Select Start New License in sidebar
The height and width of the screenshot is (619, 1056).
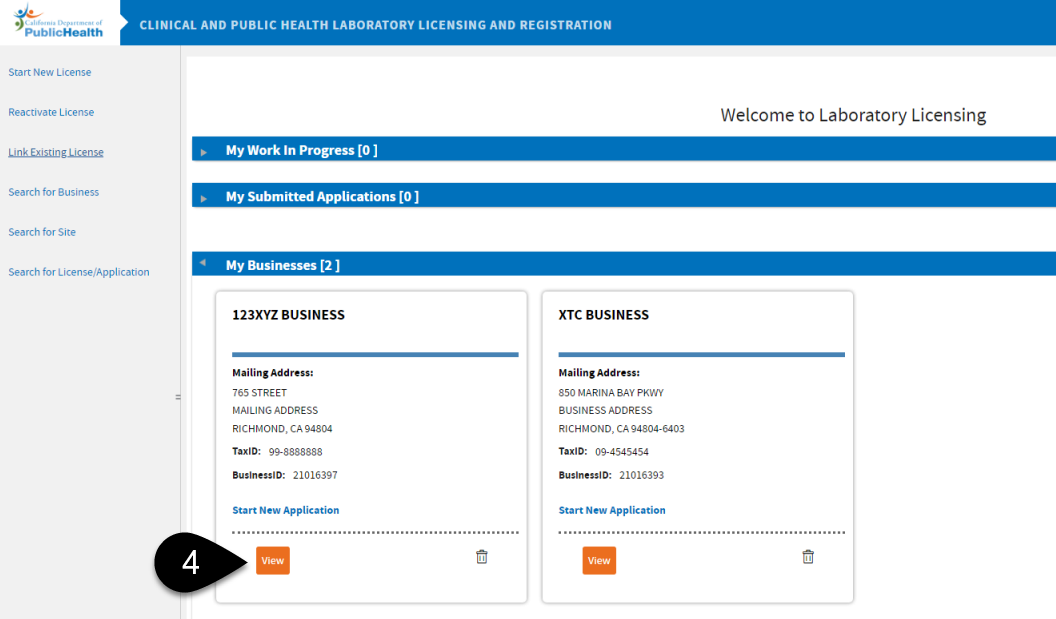point(49,71)
